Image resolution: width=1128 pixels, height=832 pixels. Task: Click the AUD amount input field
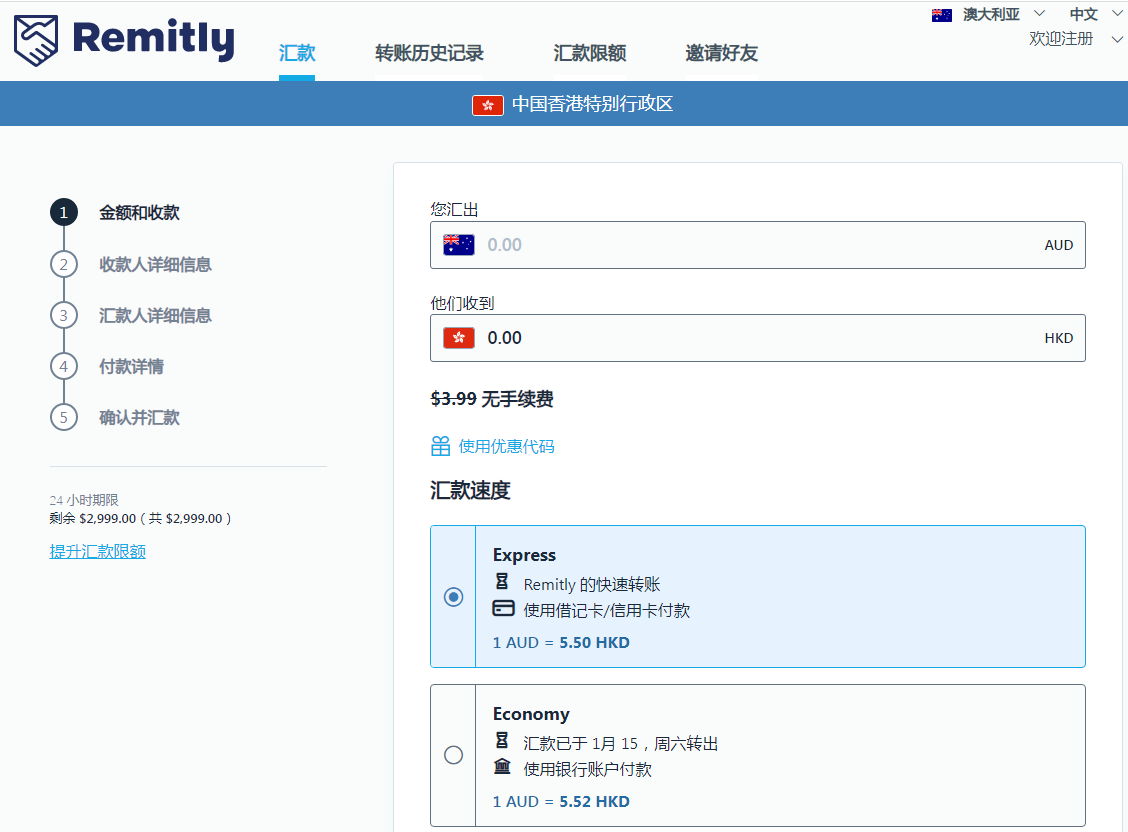tap(700, 244)
